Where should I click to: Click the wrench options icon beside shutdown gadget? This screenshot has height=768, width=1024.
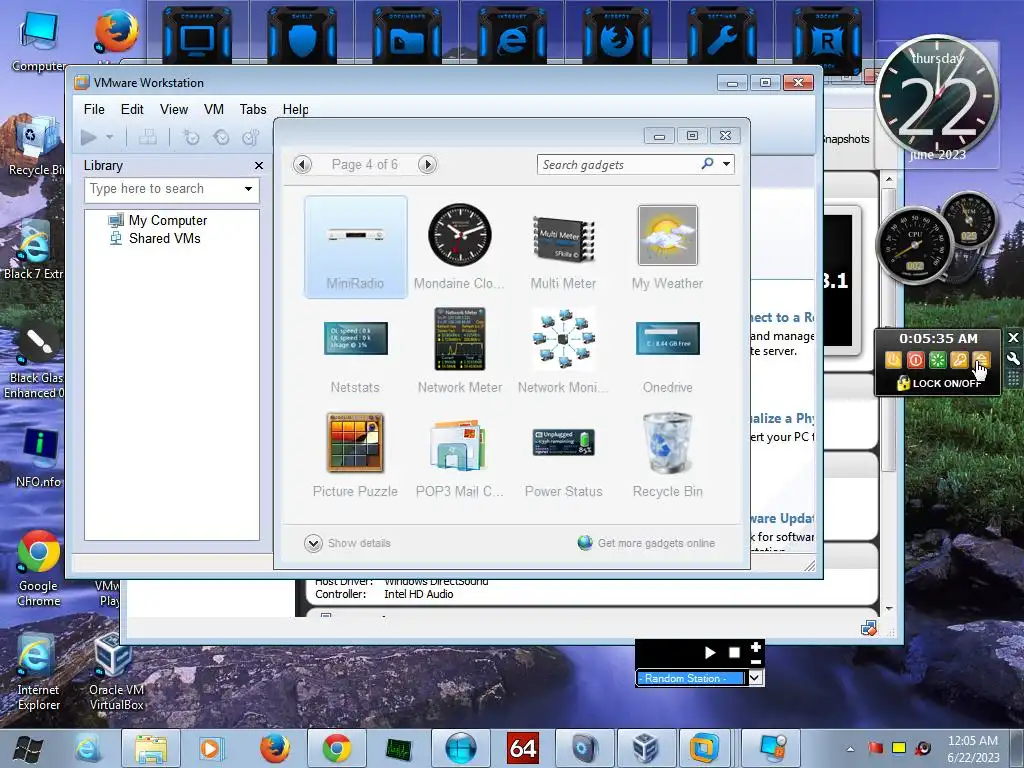pyautogui.click(x=1013, y=359)
